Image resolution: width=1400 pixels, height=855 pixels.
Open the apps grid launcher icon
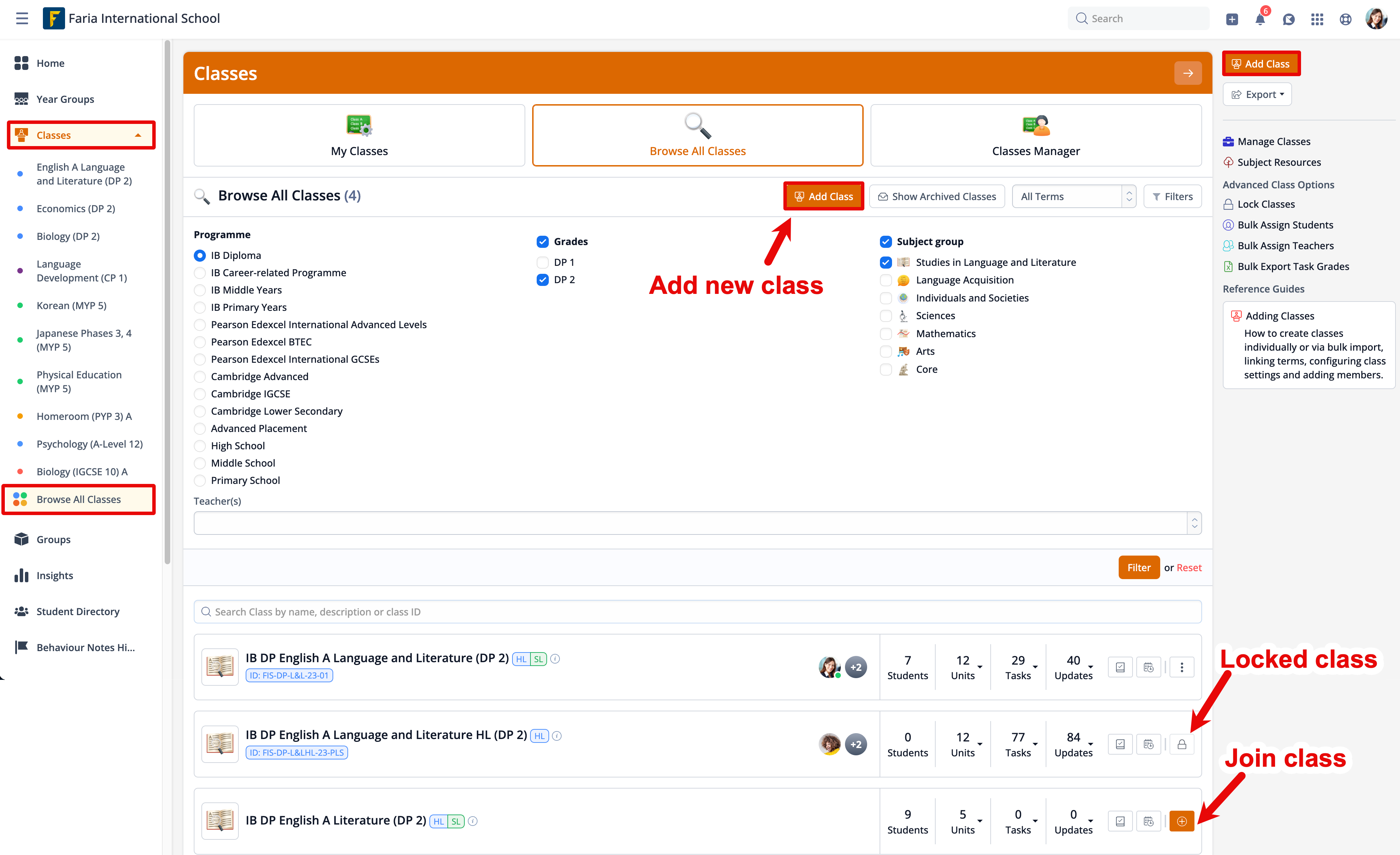(1317, 19)
